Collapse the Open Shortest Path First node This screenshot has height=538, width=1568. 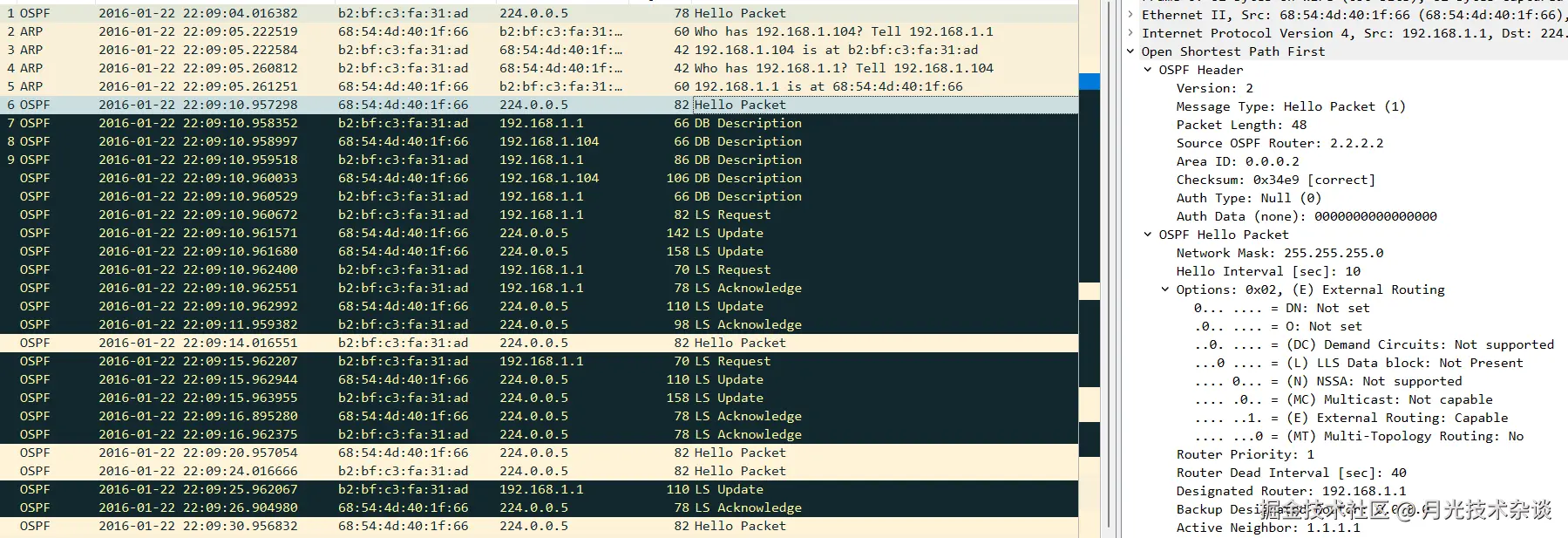click(1130, 51)
